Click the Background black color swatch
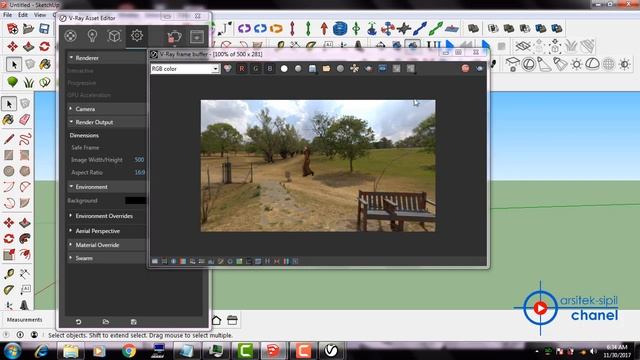Image resolution: width=640 pixels, height=360 pixels. click(136, 200)
